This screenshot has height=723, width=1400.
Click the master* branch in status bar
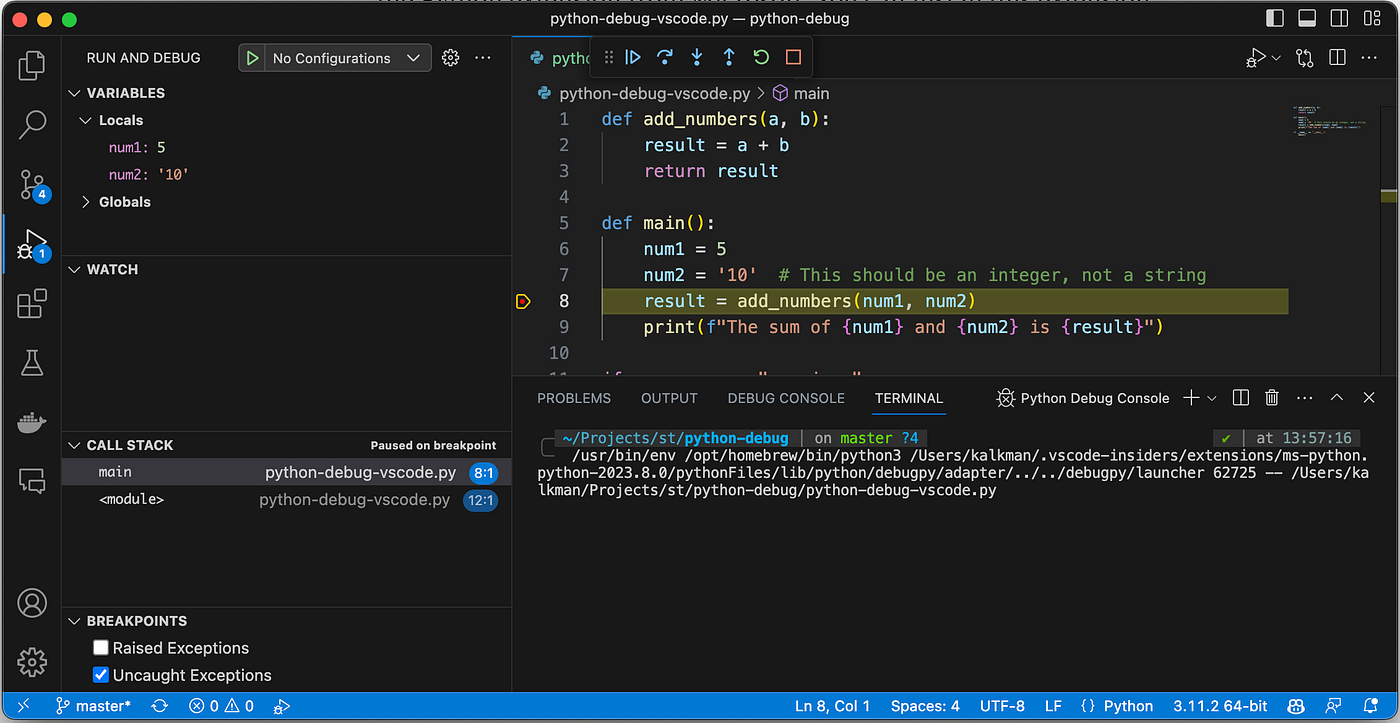coord(93,706)
